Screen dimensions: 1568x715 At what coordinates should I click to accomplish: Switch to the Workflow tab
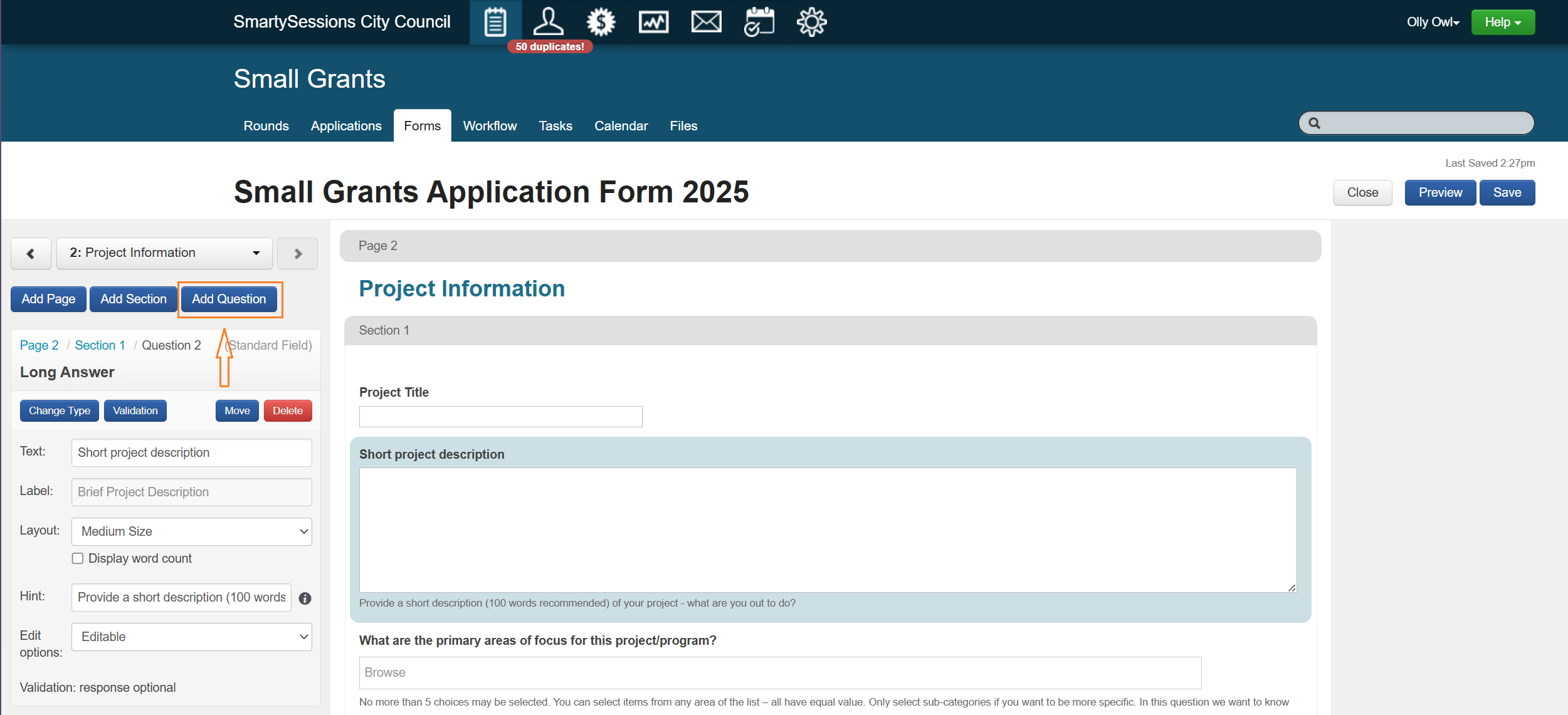[490, 126]
